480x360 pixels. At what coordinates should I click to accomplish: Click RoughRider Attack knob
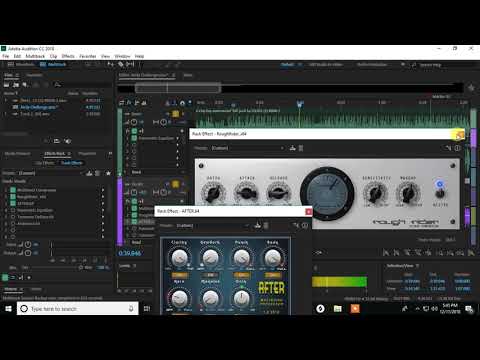click(x=246, y=193)
